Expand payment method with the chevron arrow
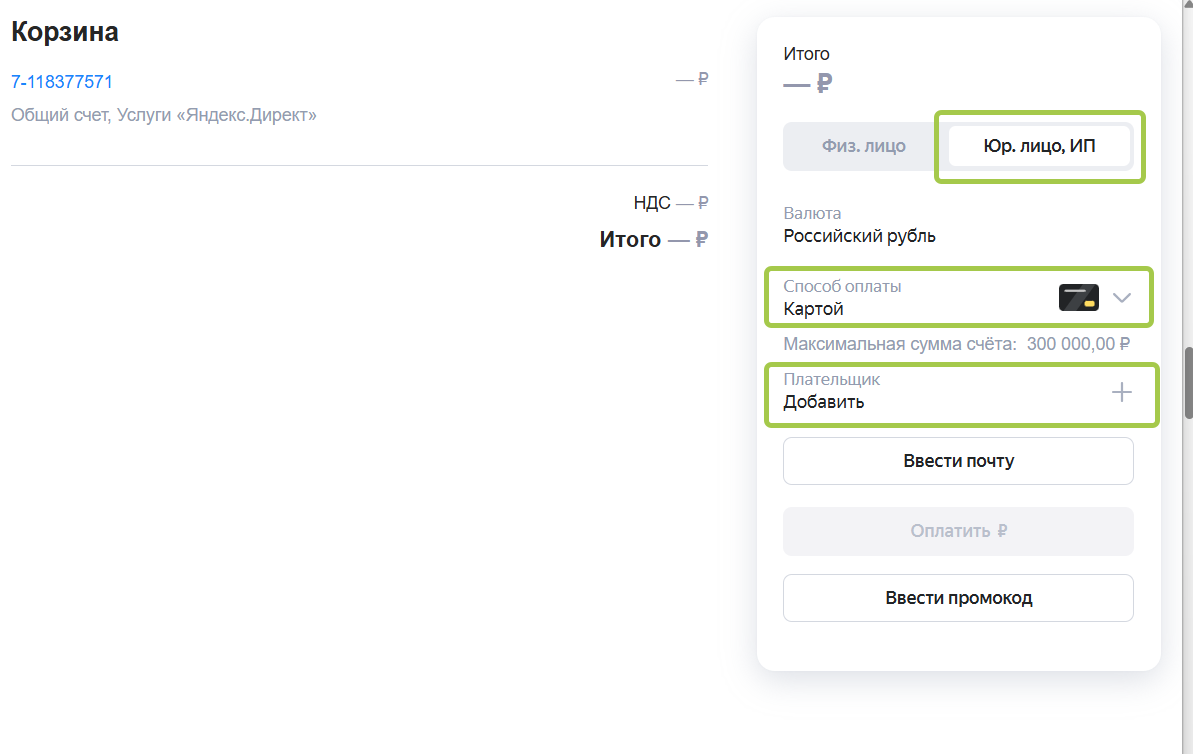The image size is (1193, 754). (1122, 297)
